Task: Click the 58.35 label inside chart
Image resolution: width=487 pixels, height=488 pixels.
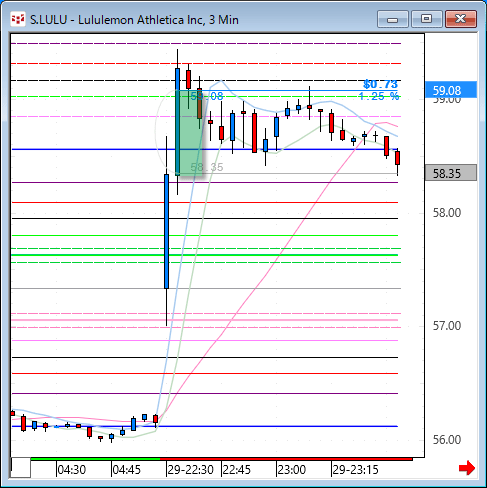Action: pos(207,167)
